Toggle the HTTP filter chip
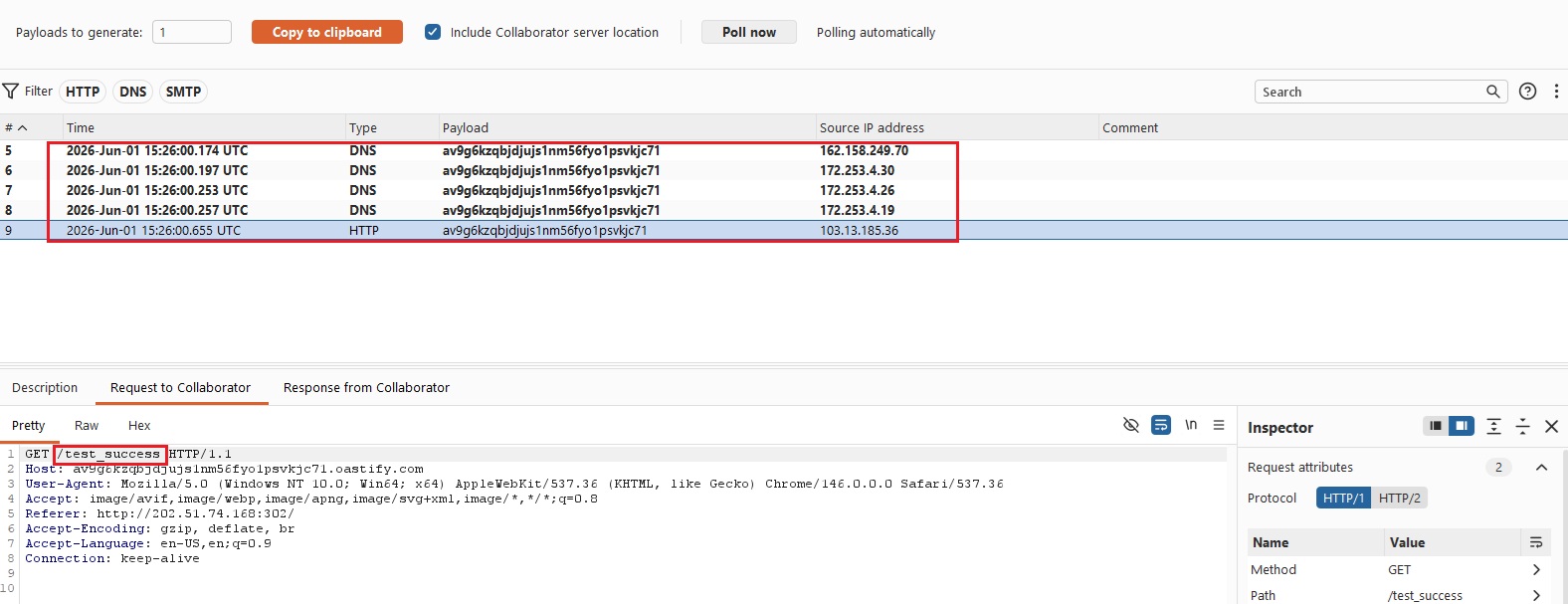 (83, 92)
